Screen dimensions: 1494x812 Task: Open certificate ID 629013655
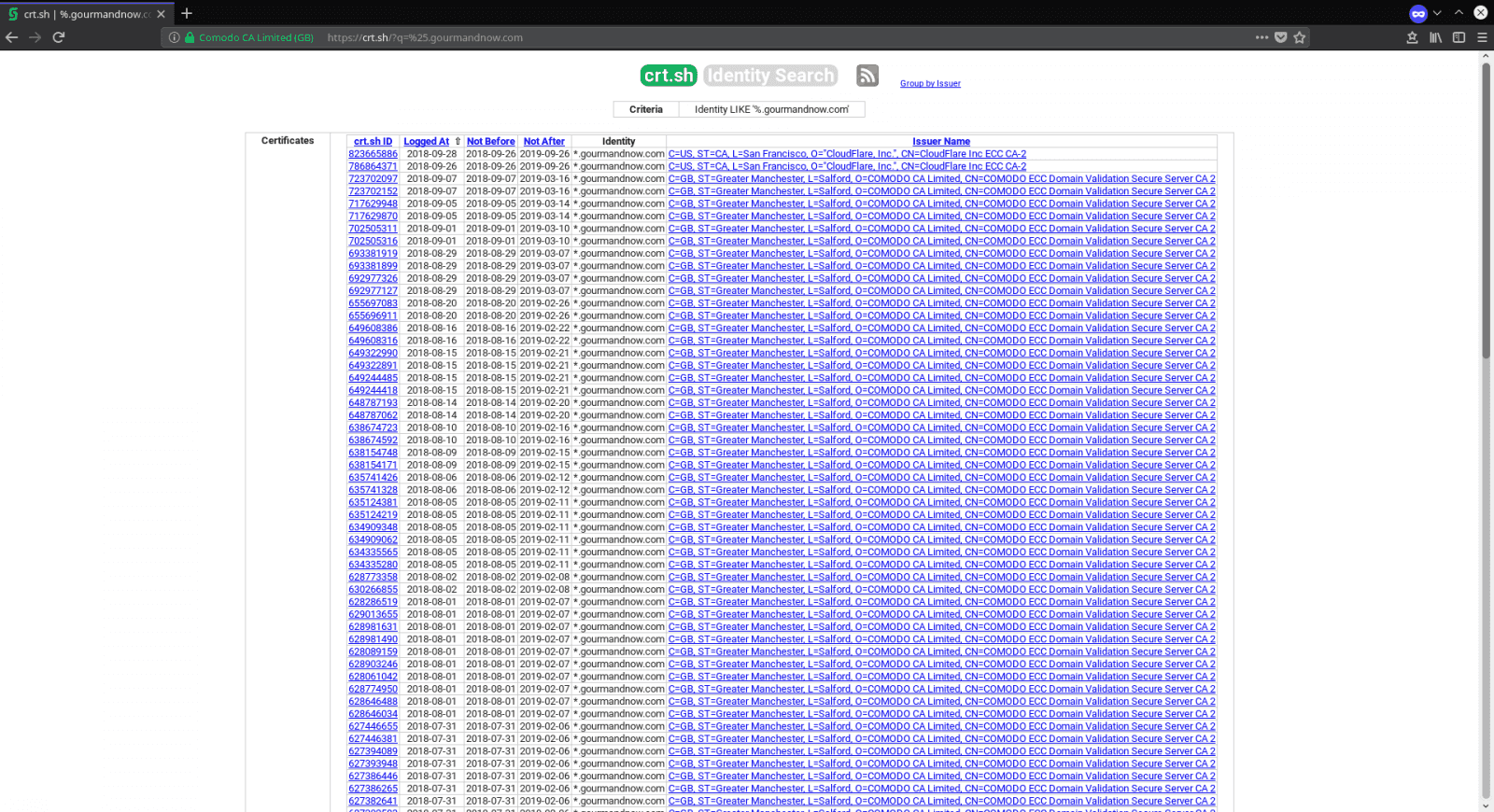click(x=373, y=614)
